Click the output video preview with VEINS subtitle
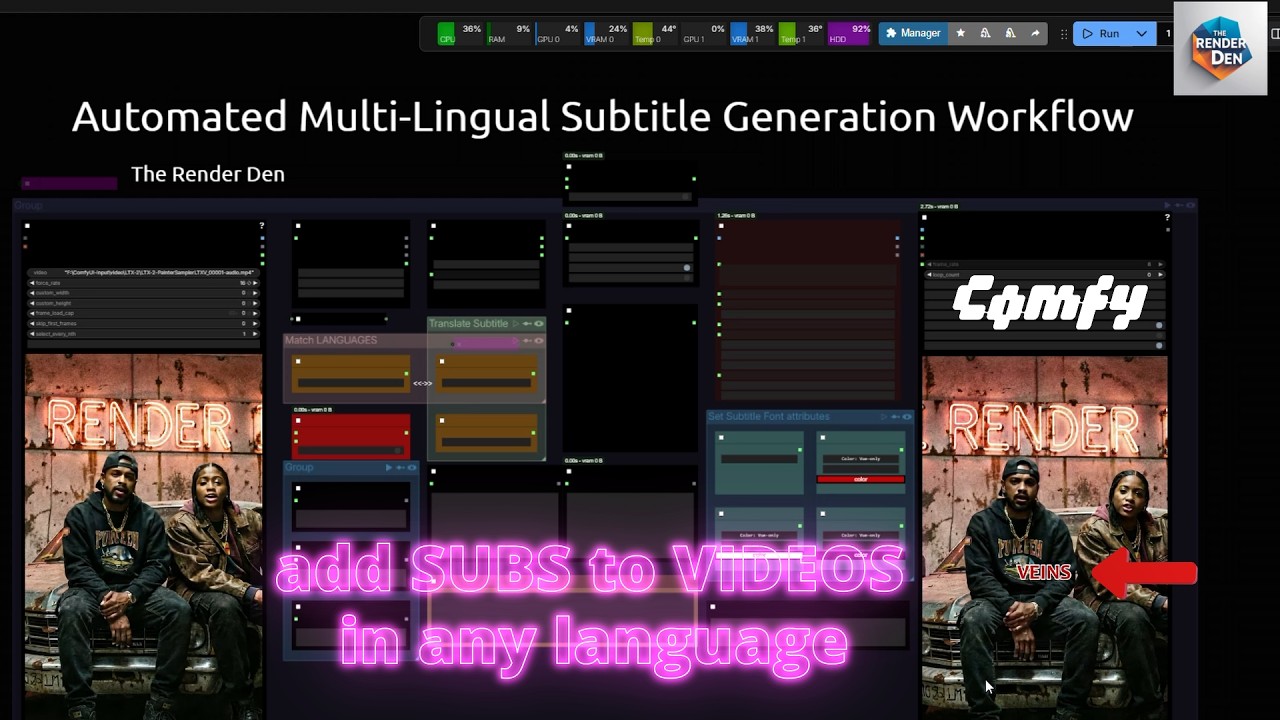 [1045, 536]
